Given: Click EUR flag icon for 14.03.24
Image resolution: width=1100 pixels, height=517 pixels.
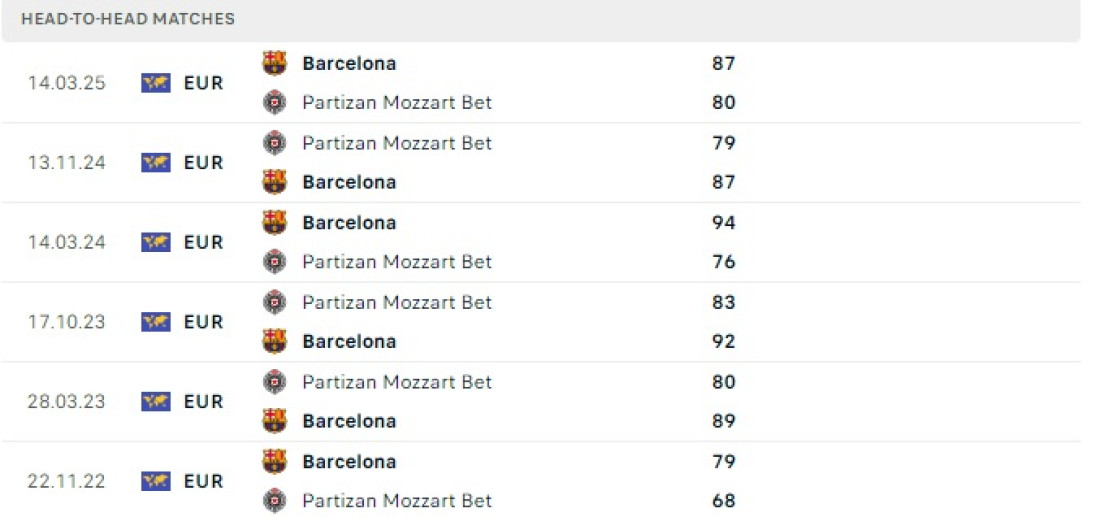Looking at the screenshot, I should pyautogui.click(x=156, y=242).
